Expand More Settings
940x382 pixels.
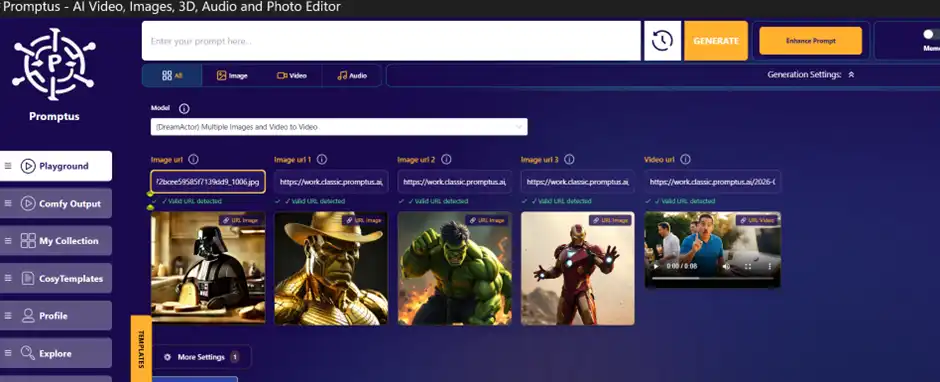[x=201, y=357]
